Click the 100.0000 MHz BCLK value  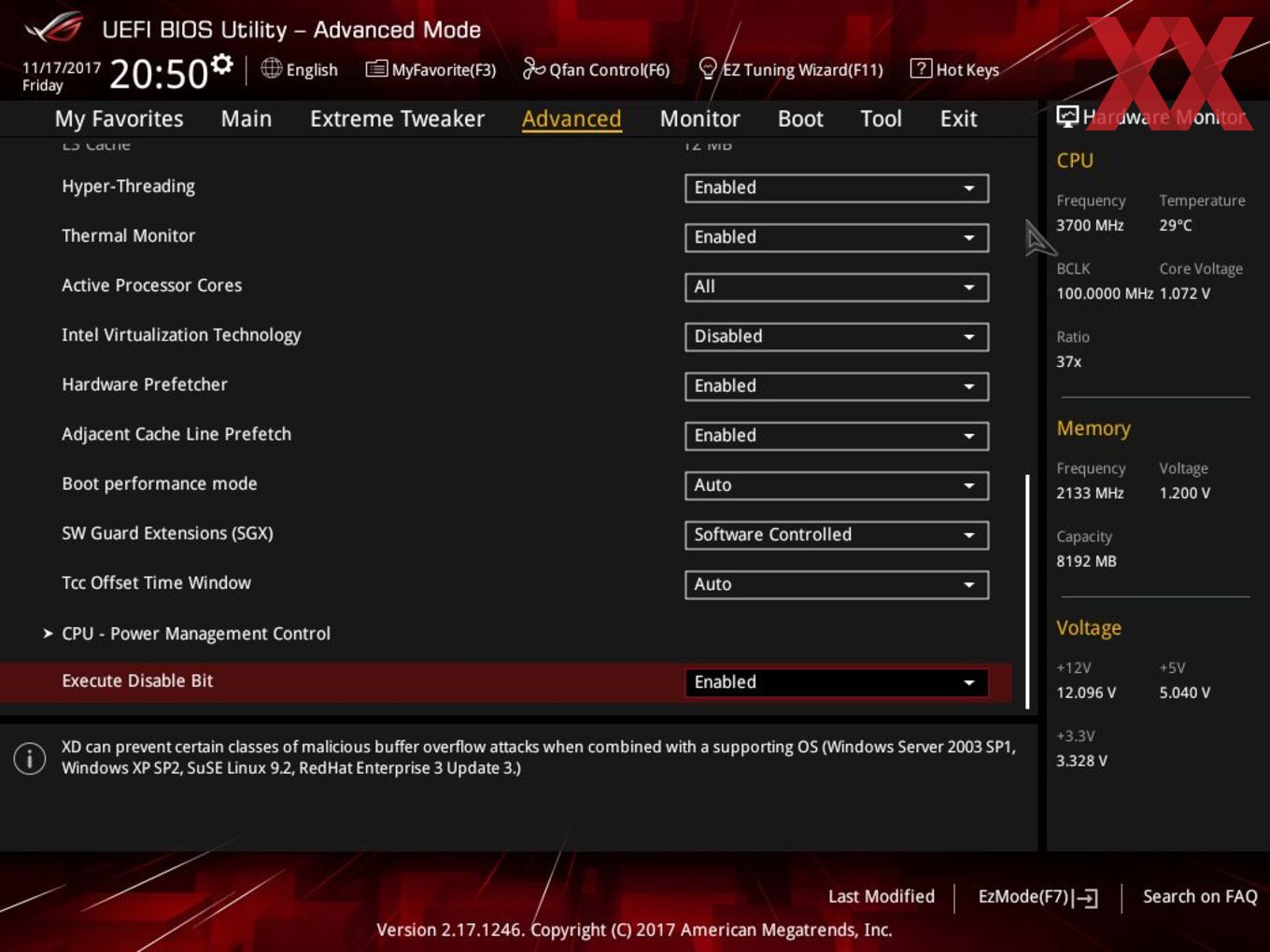(x=1105, y=293)
